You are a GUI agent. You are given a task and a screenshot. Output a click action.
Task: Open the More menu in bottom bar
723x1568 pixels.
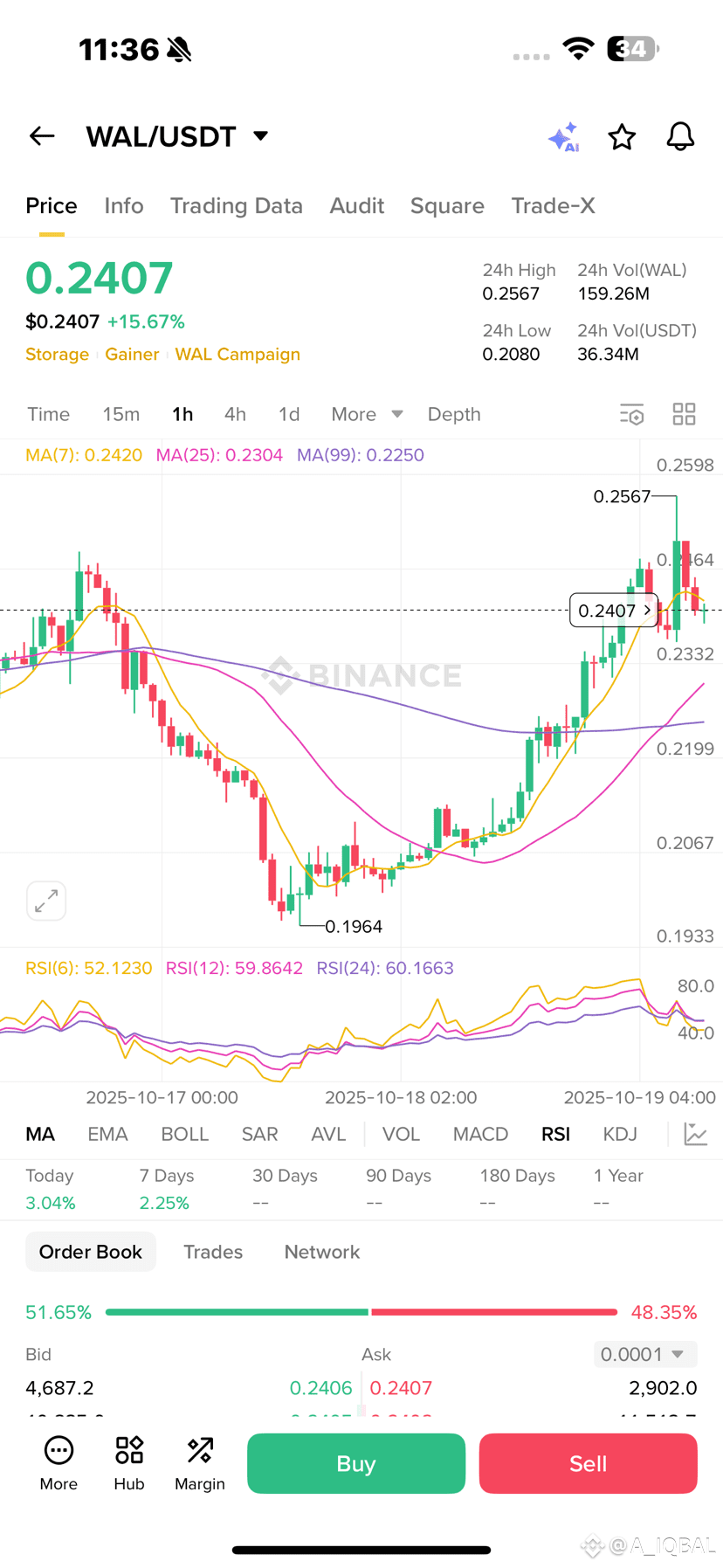pyautogui.click(x=59, y=1464)
